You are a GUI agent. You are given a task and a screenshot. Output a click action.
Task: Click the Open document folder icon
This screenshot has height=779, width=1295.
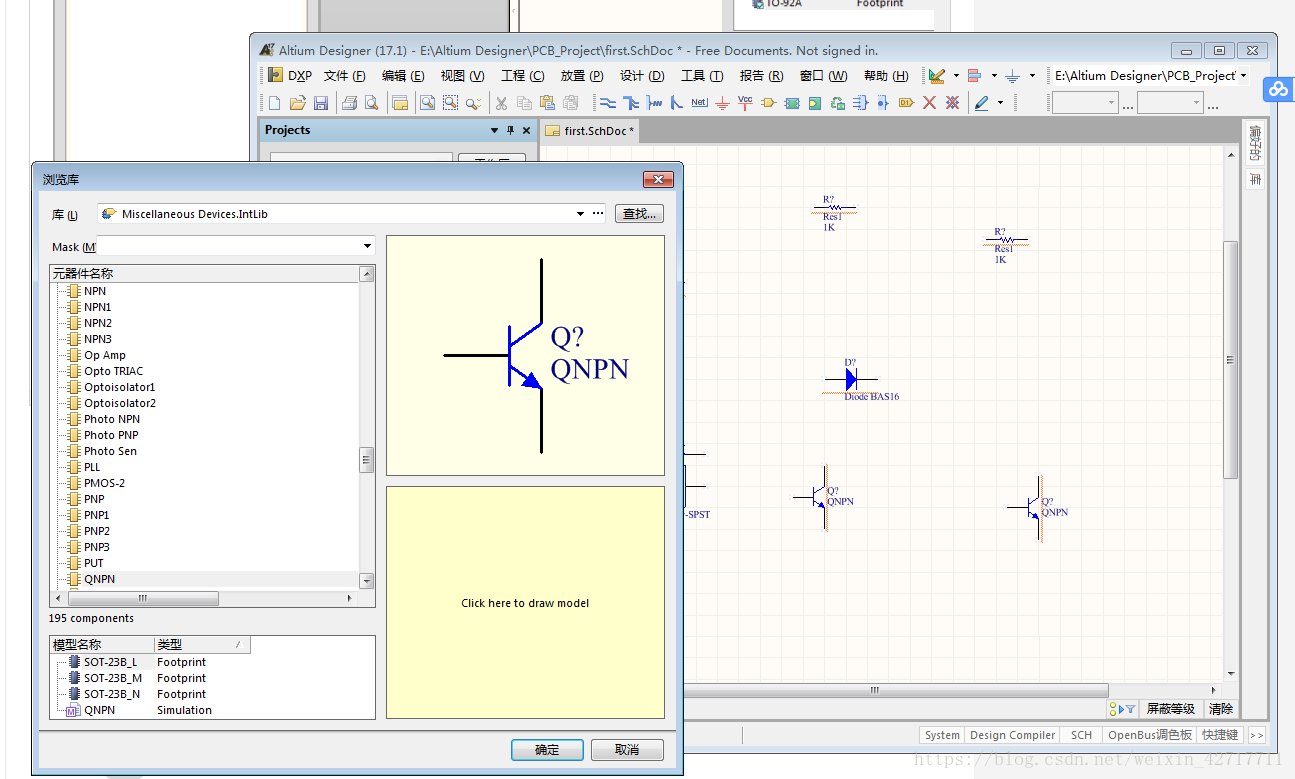pyautogui.click(x=297, y=103)
